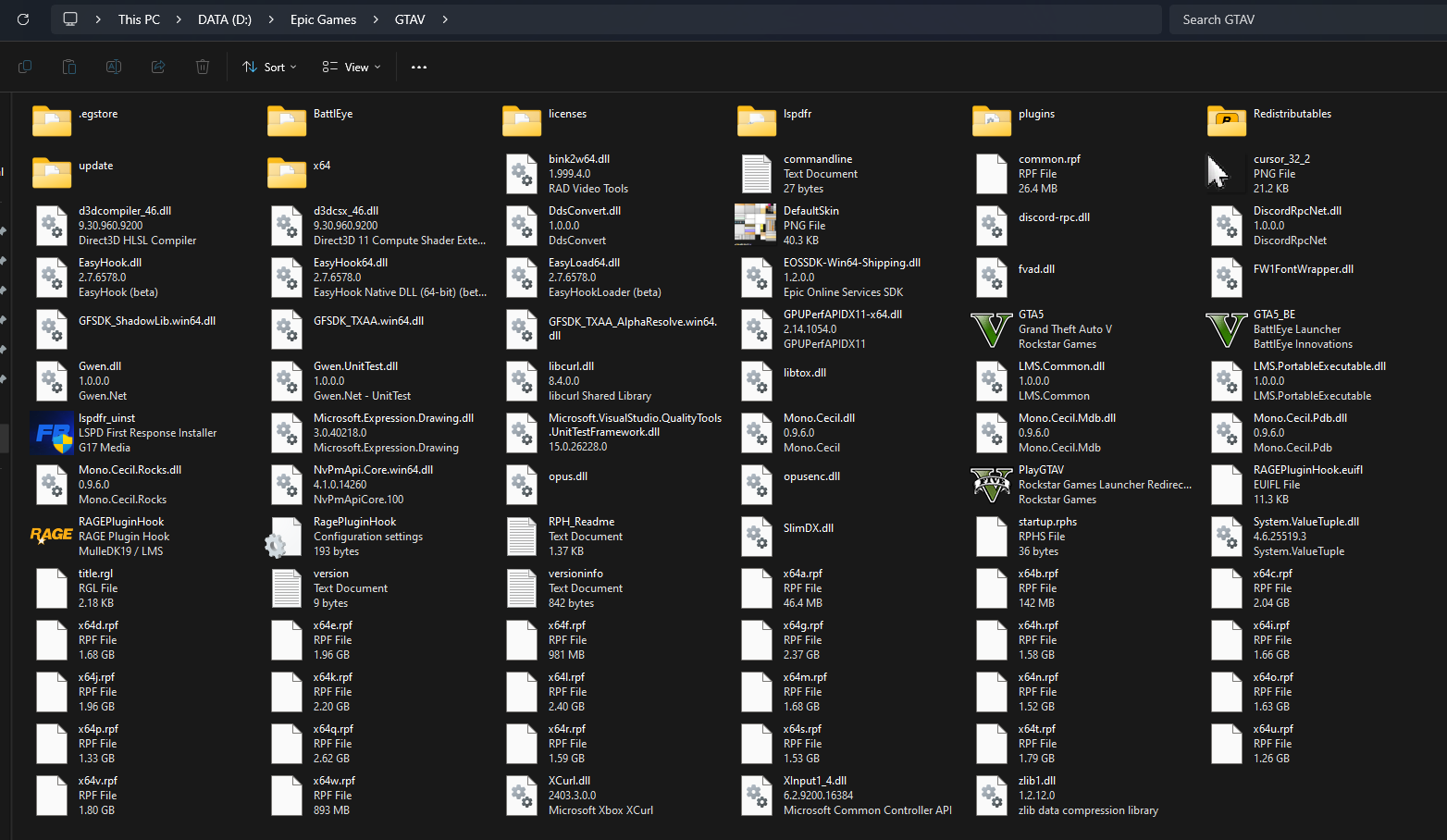Click the PlayGTAV launcher icon
The image size is (1447, 840).
coord(992,485)
